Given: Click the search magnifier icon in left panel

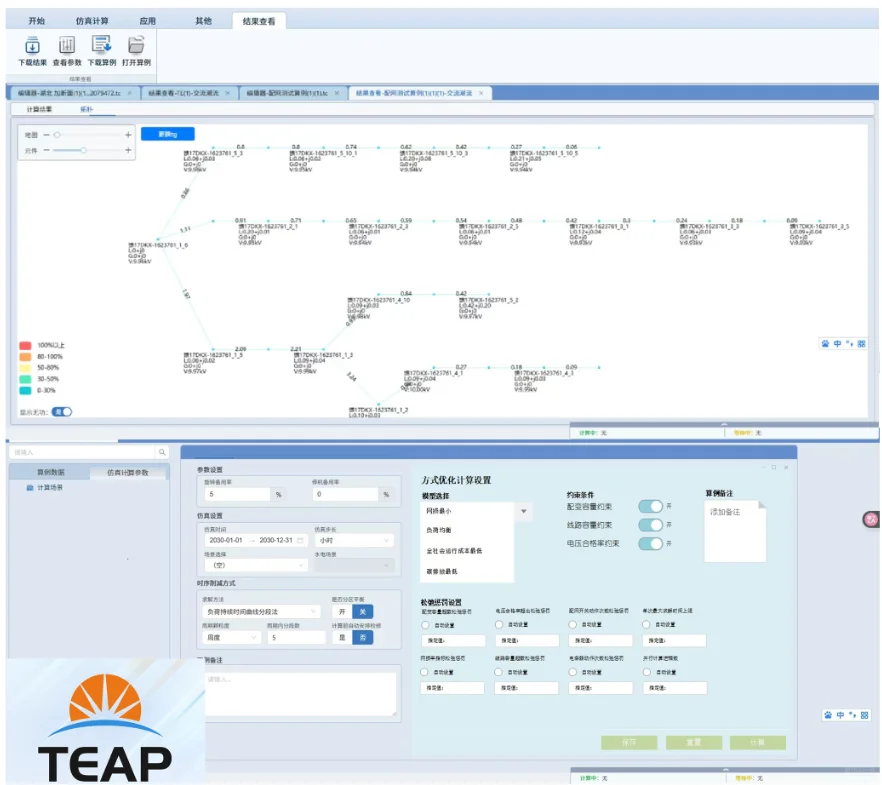Looking at the screenshot, I should 162,452.
